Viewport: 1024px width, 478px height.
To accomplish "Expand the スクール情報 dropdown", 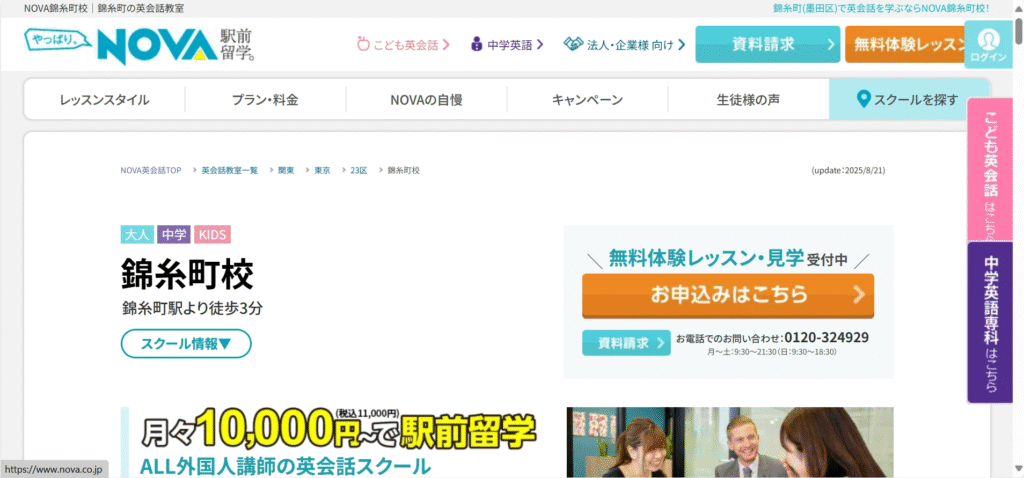I will point(186,344).
